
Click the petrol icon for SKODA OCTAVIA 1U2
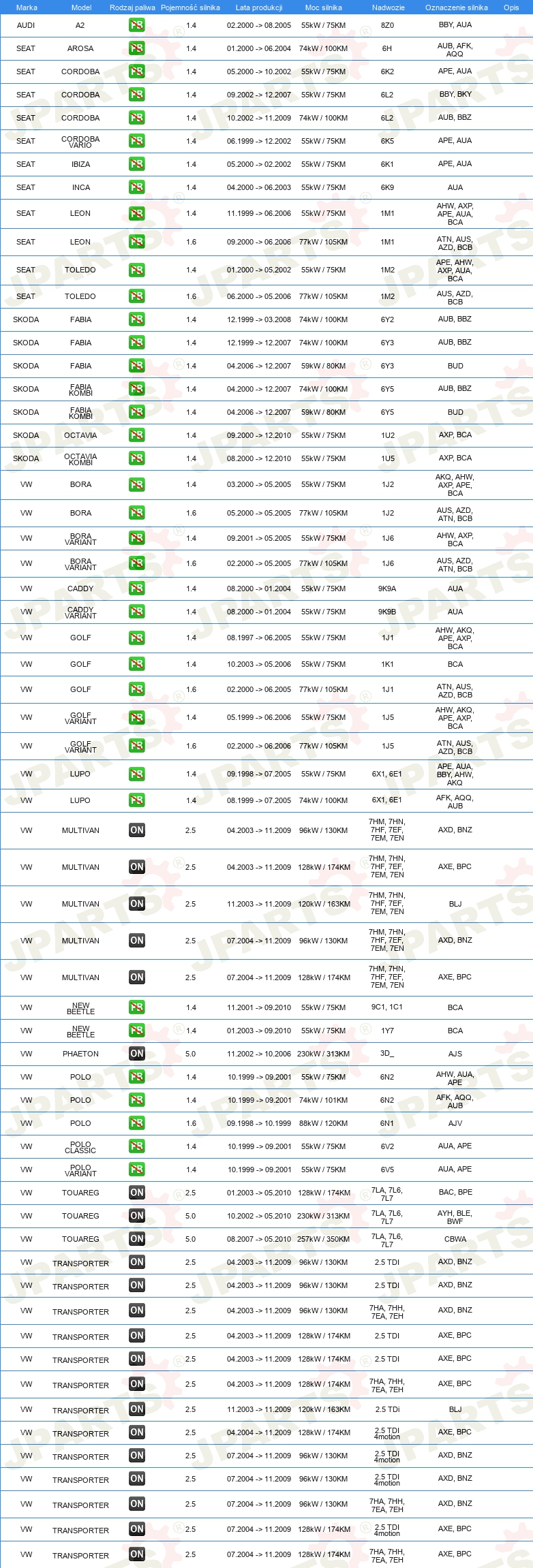coord(136,435)
